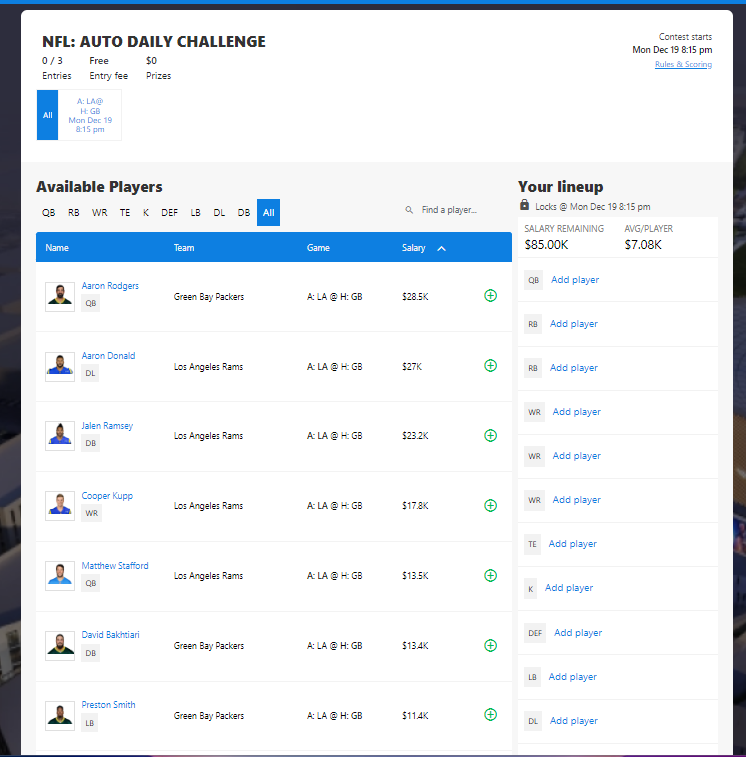Add Matthew Stafford with the green plus icon
Viewport: 746px width, 757px height.
[x=490, y=575]
